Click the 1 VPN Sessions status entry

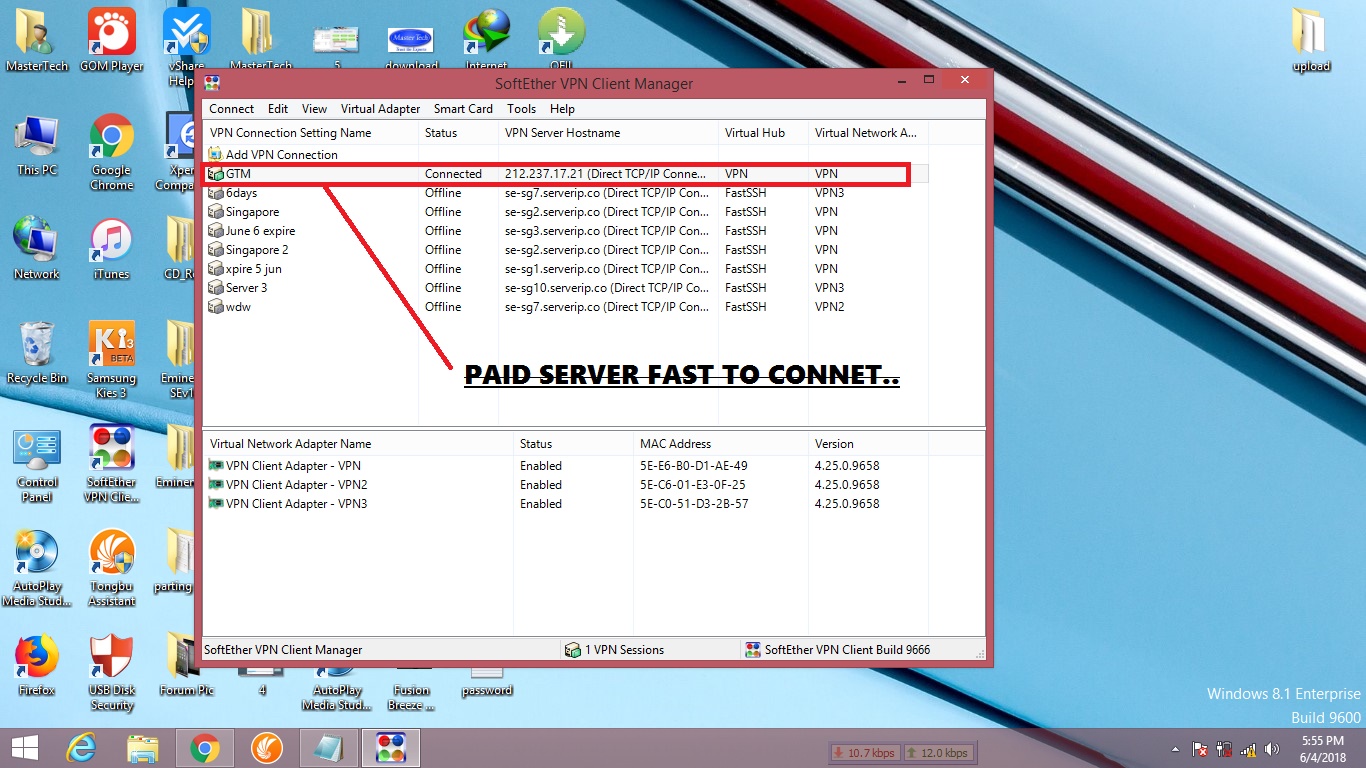pos(614,650)
